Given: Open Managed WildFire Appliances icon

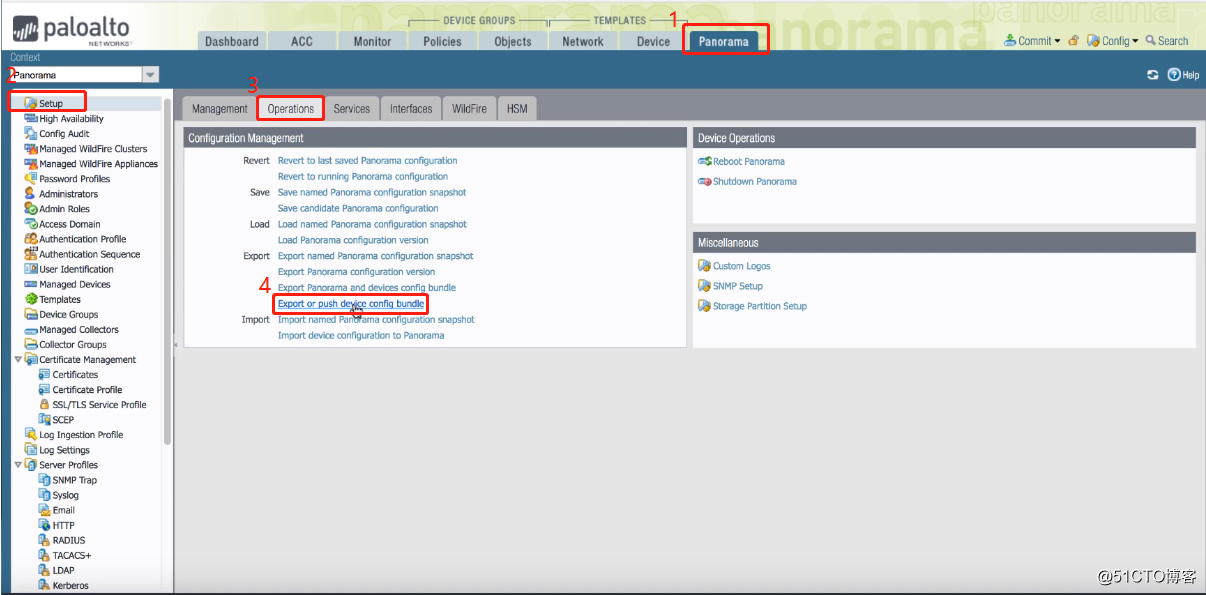Looking at the screenshot, I should [31, 164].
